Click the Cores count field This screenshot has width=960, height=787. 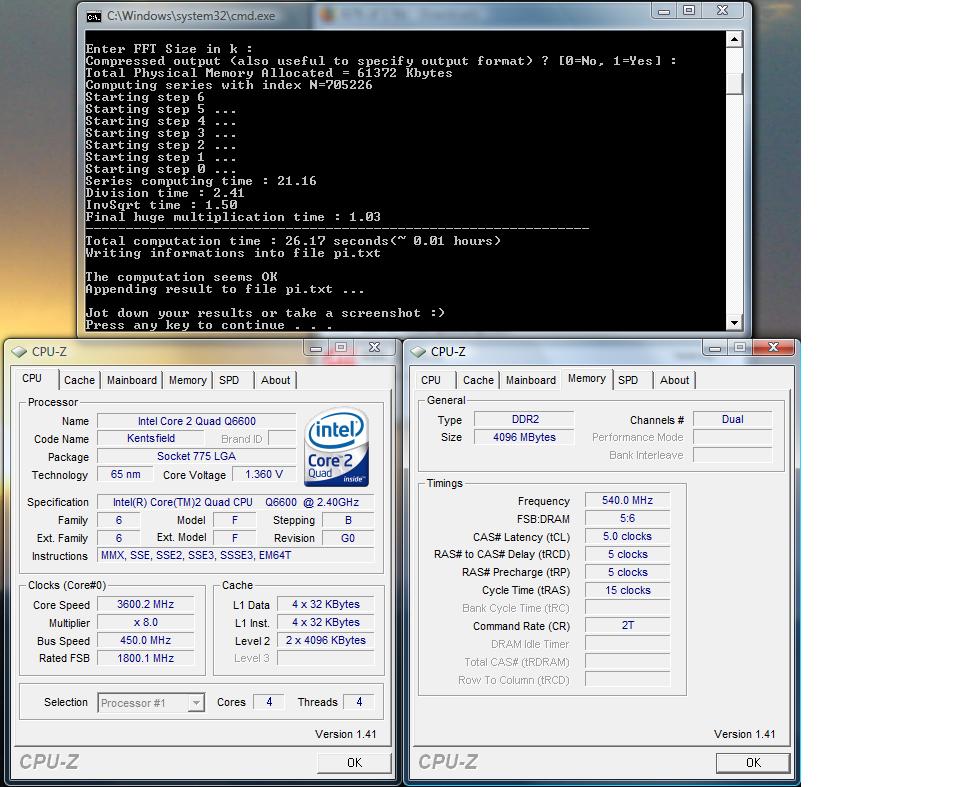269,702
